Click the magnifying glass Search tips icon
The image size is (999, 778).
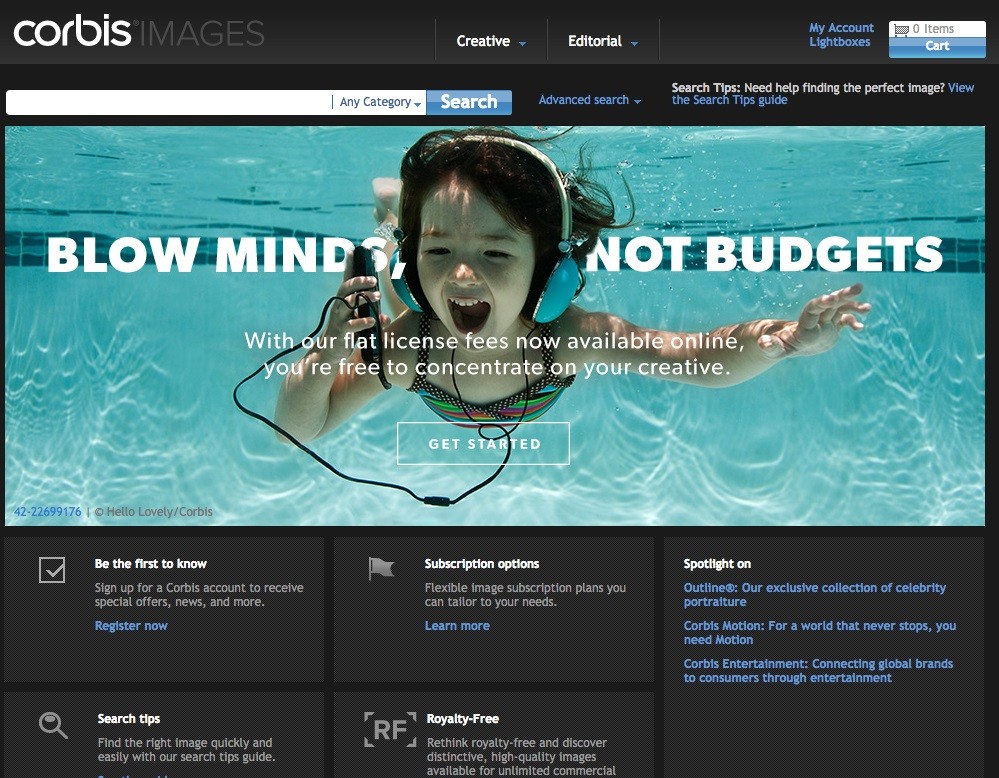(x=53, y=725)
